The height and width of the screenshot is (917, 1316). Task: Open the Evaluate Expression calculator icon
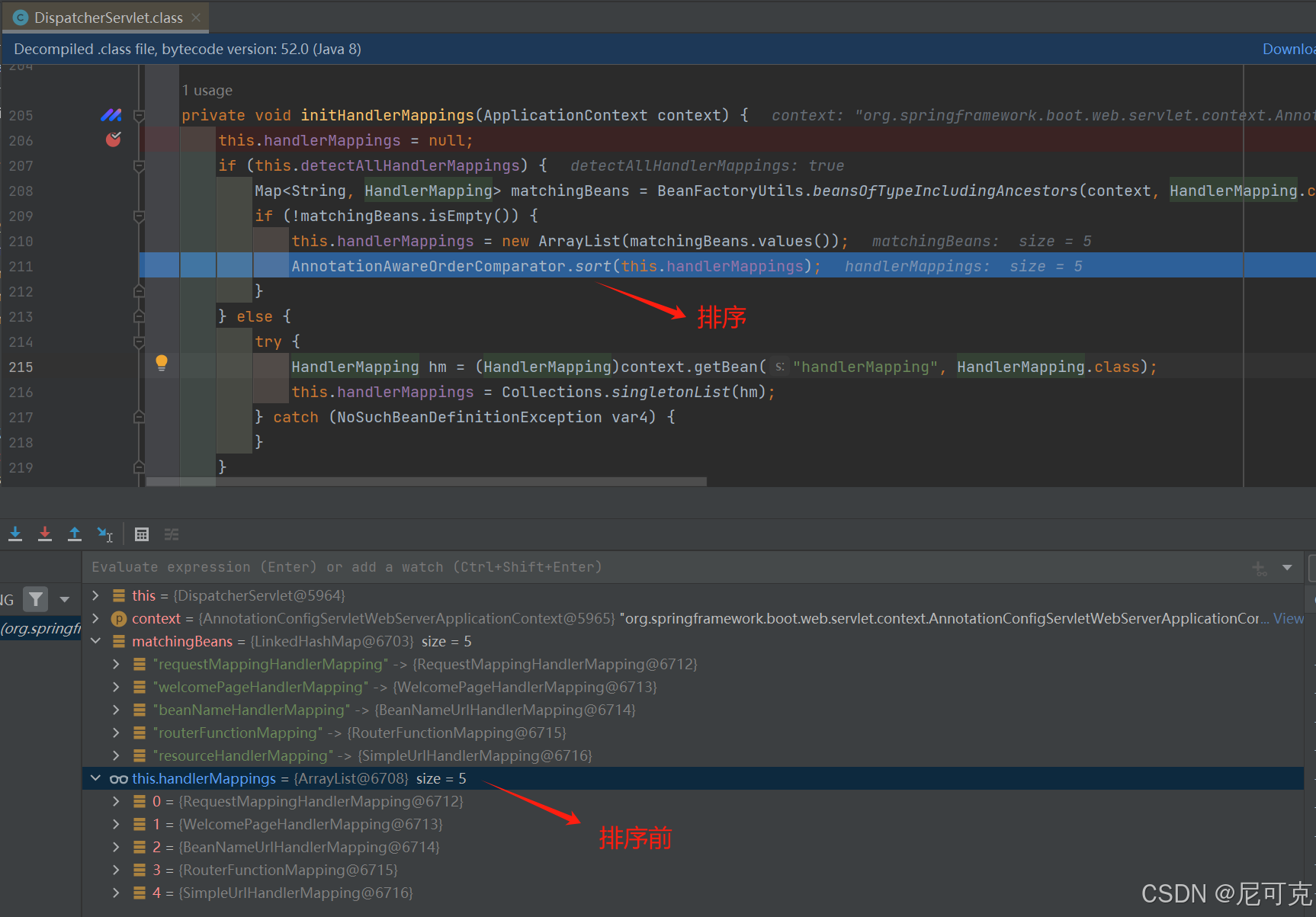point(142,534)
